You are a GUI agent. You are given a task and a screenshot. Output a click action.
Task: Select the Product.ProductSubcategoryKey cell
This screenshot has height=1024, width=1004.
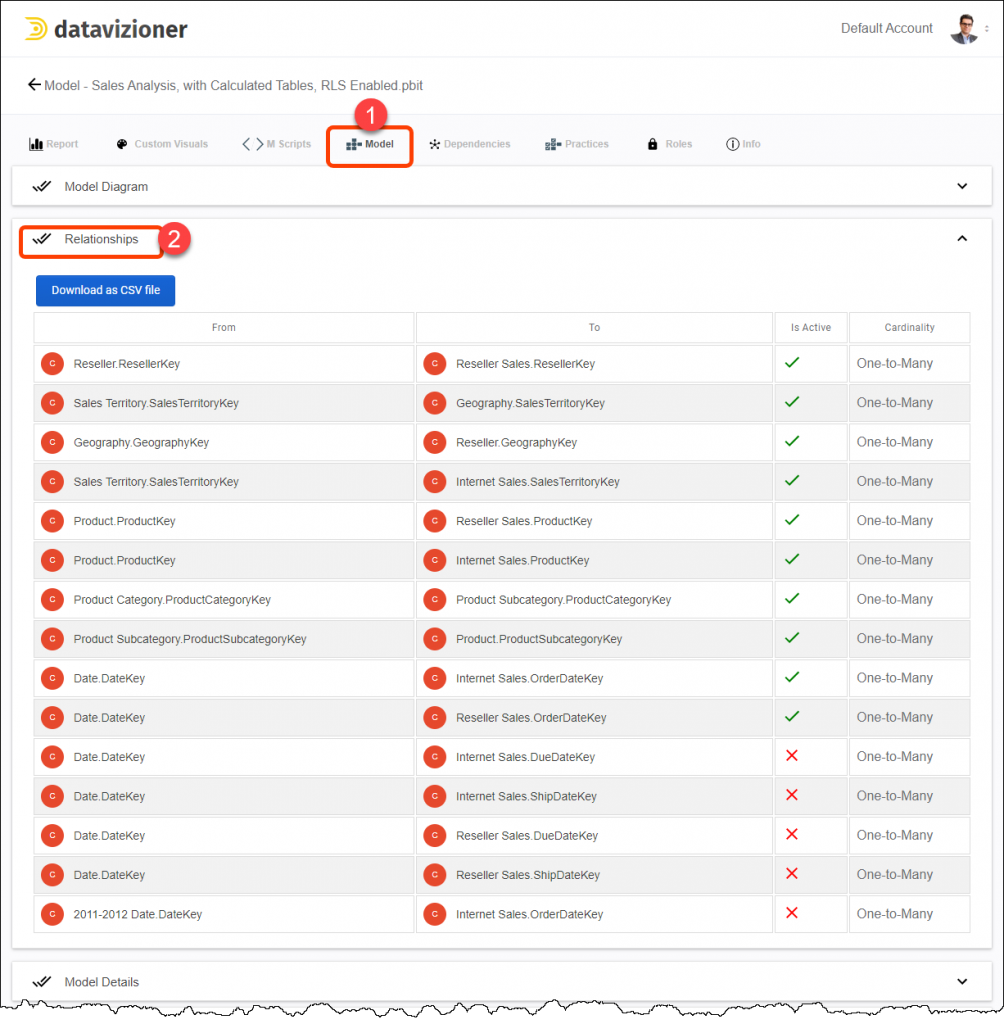594,639
